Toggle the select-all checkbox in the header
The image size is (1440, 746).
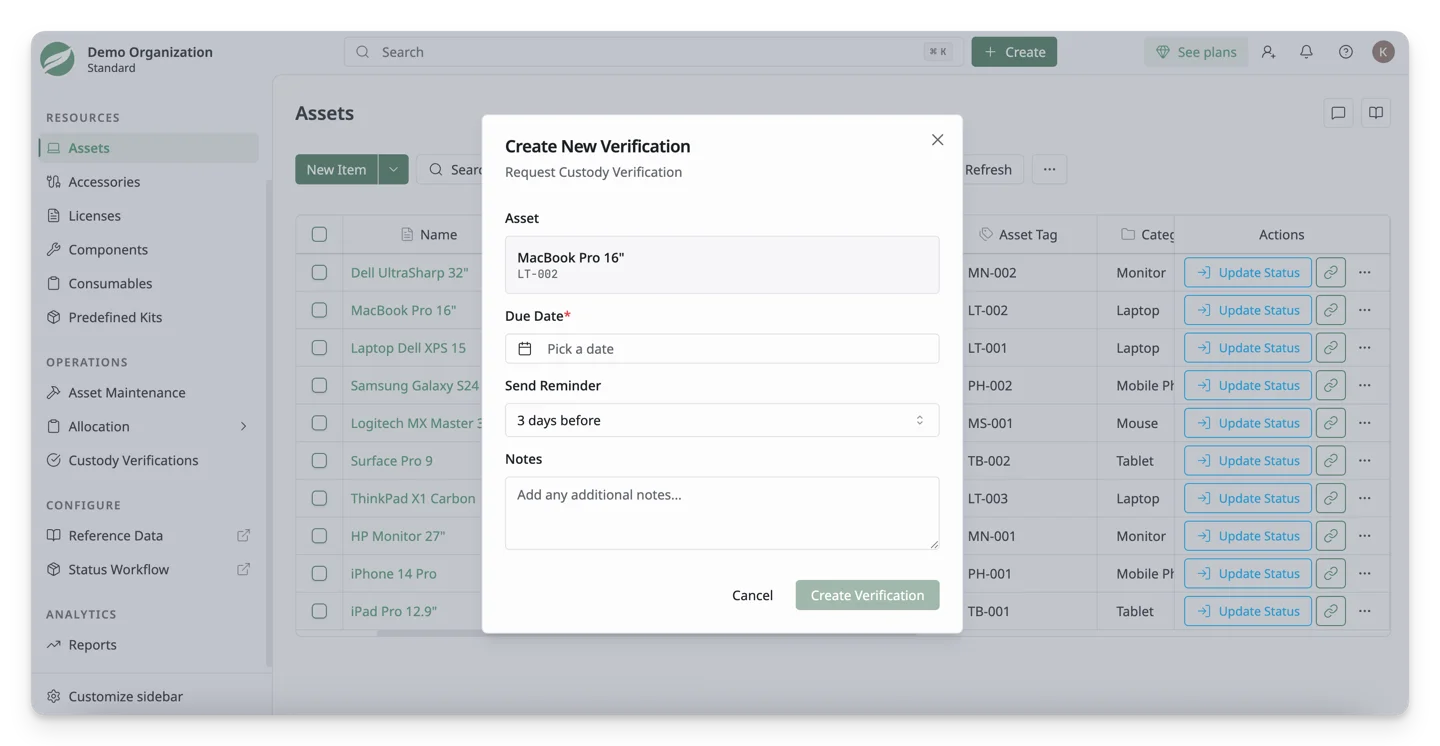pos(319,235)
